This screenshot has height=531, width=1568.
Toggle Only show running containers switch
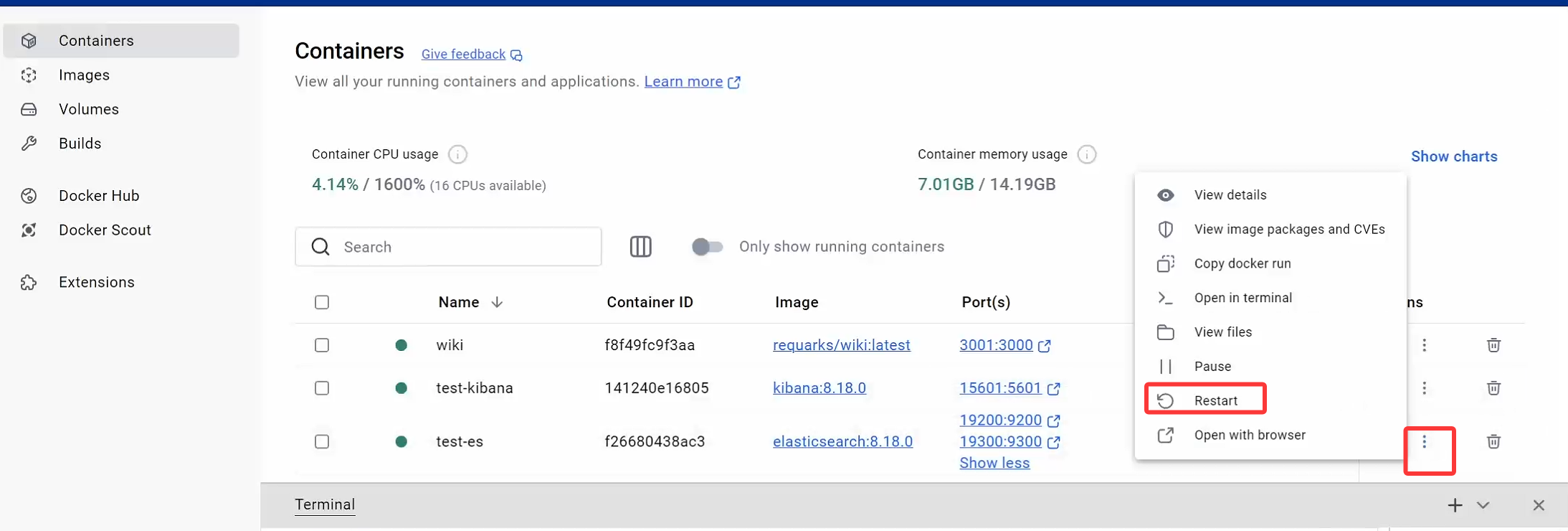pyautogui.click(x=707, y=247)
